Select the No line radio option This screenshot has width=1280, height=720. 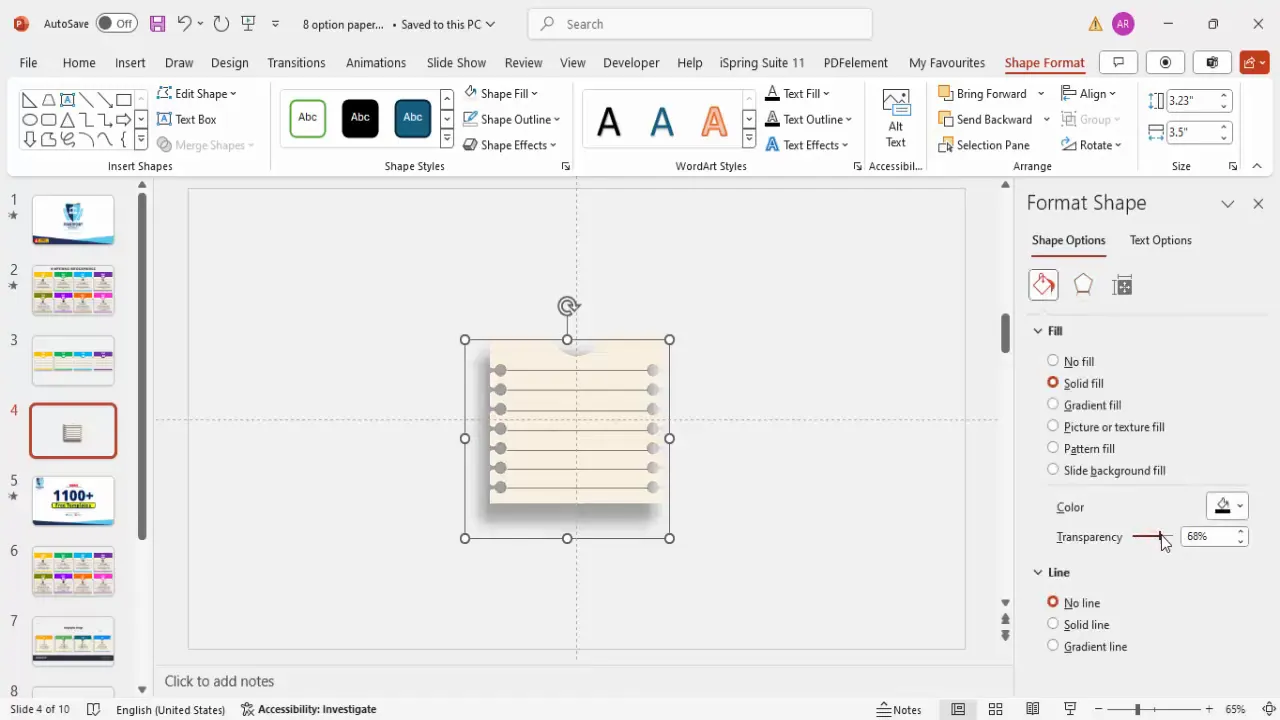[x=1053, y=602]
